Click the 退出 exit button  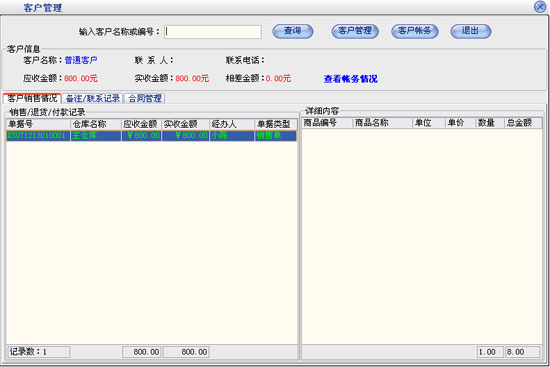click(x=470, y=31)
